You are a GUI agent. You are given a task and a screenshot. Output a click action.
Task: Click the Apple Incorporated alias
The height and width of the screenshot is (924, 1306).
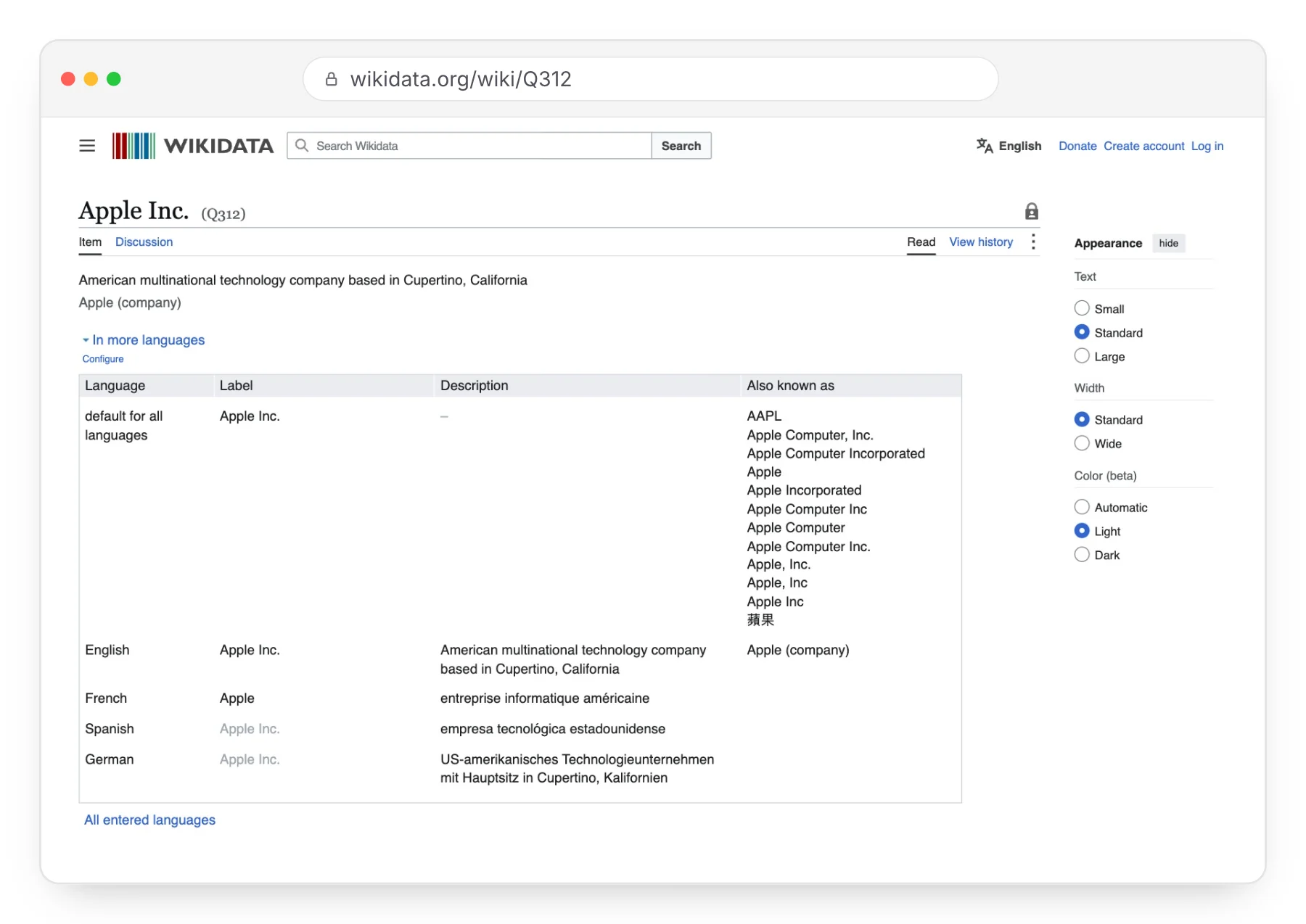(804, 490)
